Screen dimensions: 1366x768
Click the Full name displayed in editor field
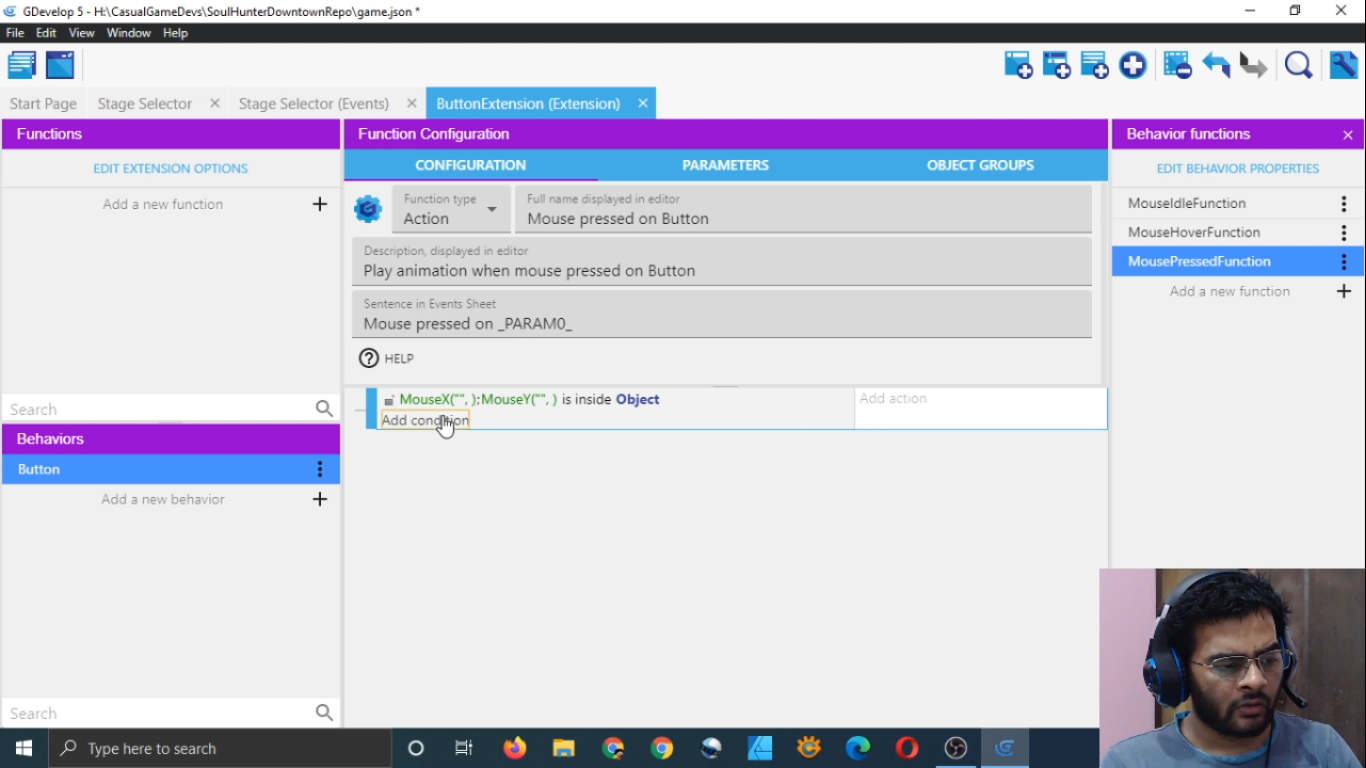[803, 210]
